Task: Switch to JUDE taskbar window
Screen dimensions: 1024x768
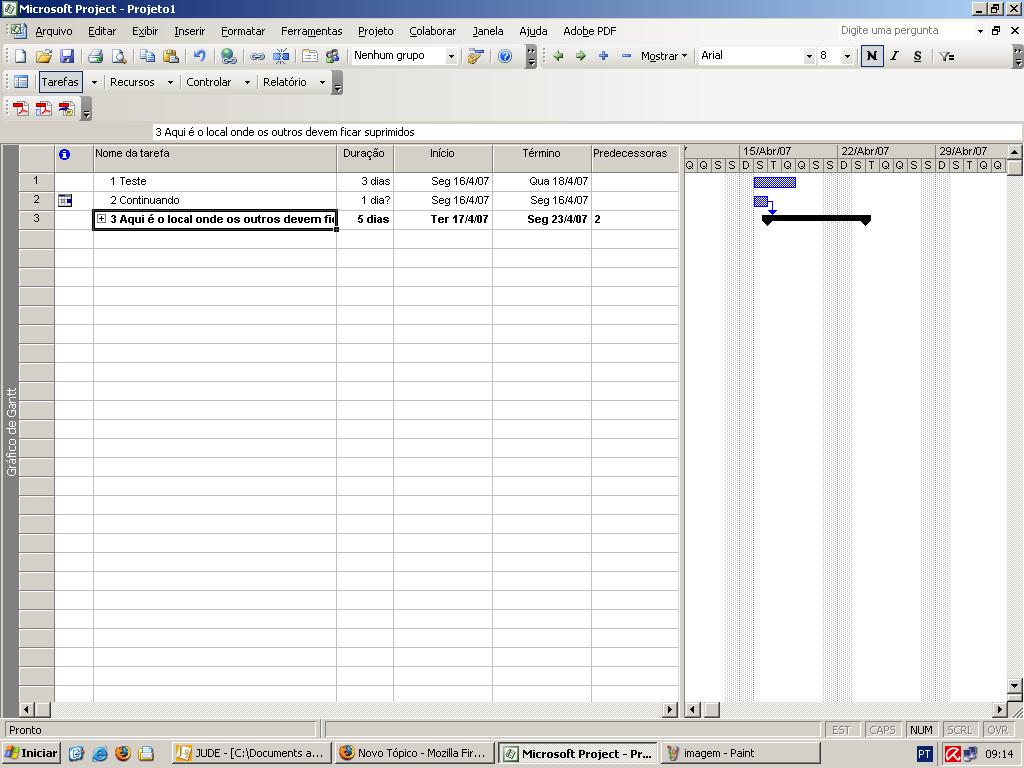Action: click(252, 753)
